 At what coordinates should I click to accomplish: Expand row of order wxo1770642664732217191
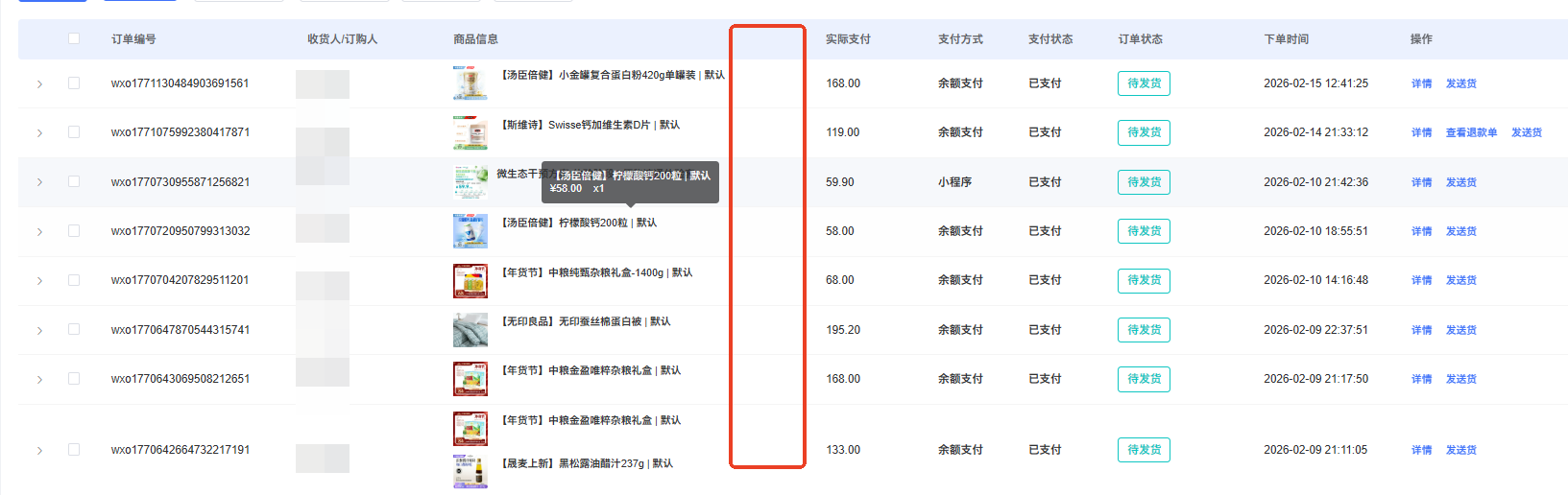pyautogui.click(x=39, y=451)
